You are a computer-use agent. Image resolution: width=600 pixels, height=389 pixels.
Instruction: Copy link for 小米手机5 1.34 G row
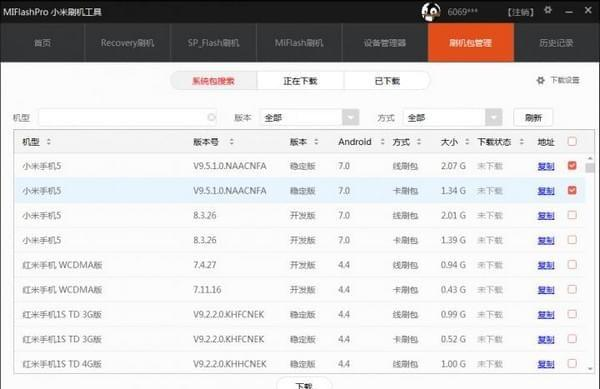click(x=546, y=191)
